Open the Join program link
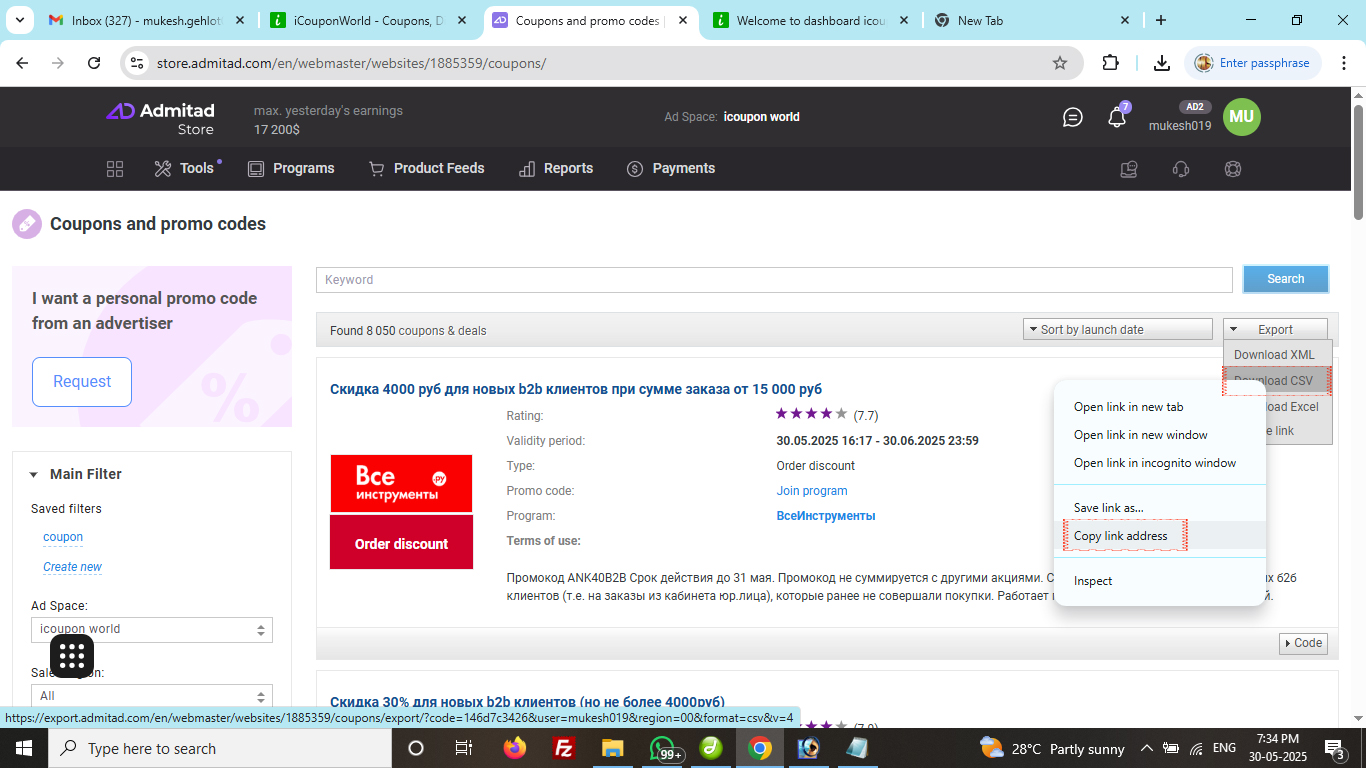1366x768 pixels. tap(812, 491)
